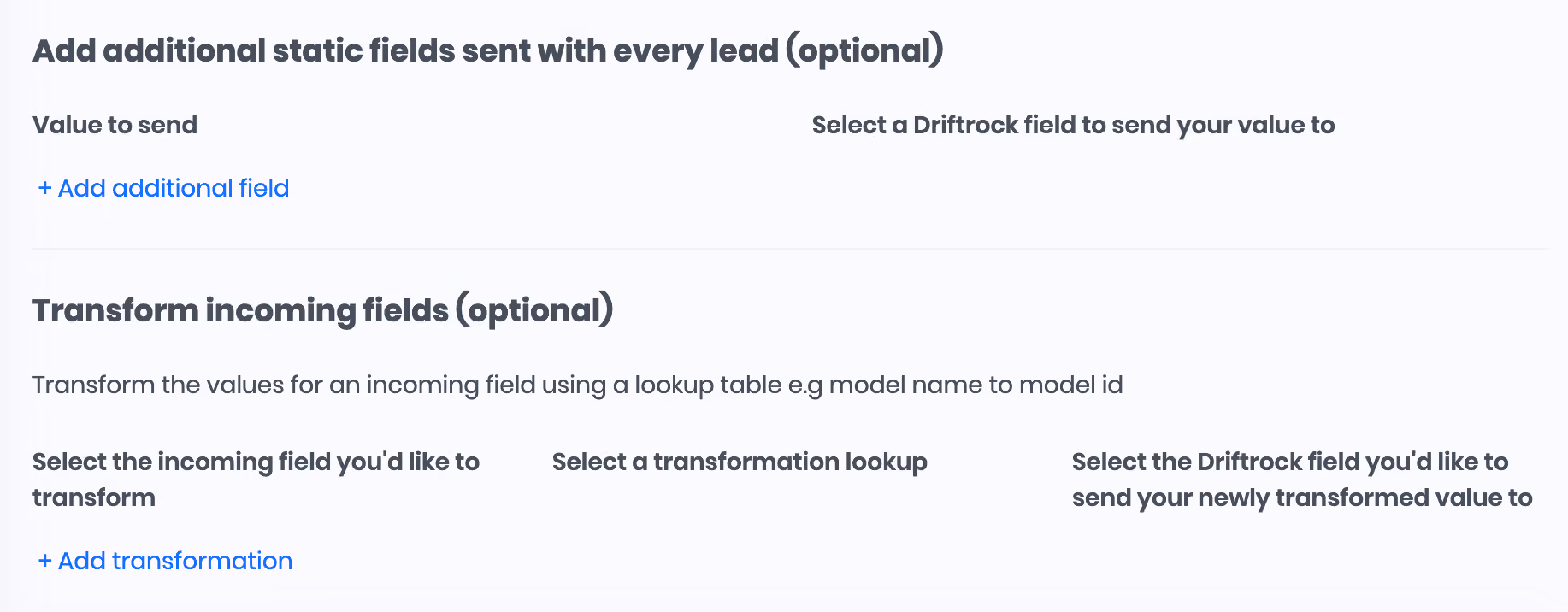The image size is (1568, 612).
Task: Click the word 'transform' under the incoming field label
Action: click(94, 497)
